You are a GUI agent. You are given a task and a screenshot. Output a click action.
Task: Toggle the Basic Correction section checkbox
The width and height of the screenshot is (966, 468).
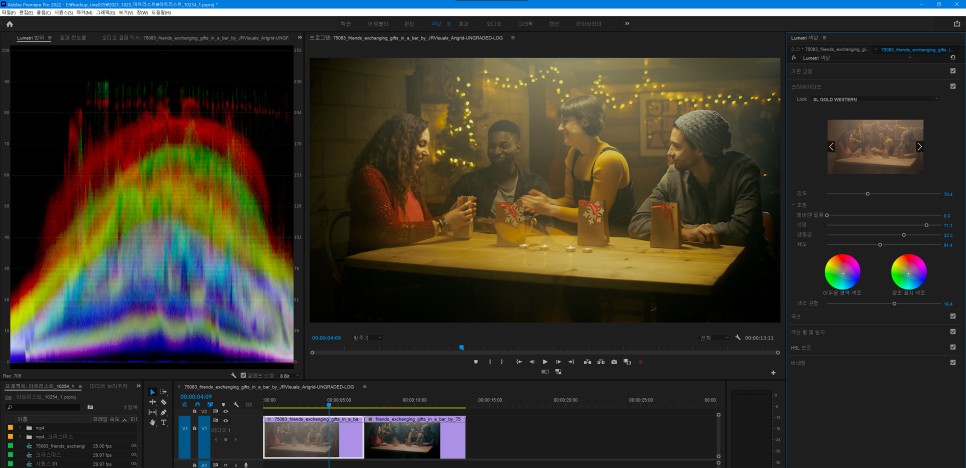click(x=953, y=71)
